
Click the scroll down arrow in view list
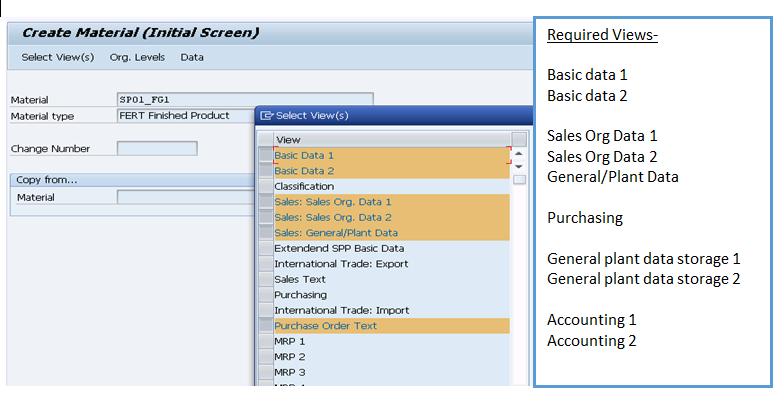(x=519, y=166)
